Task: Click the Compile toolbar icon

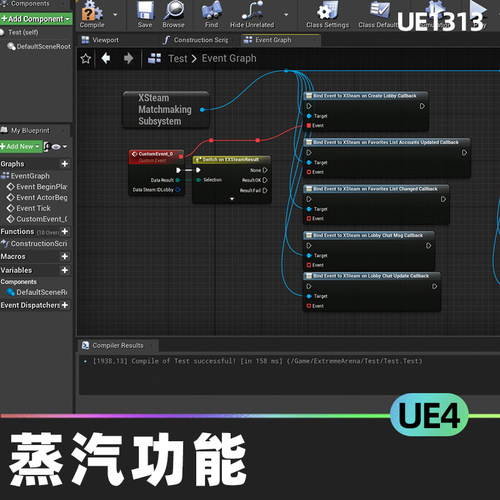Action: (92, 13)
